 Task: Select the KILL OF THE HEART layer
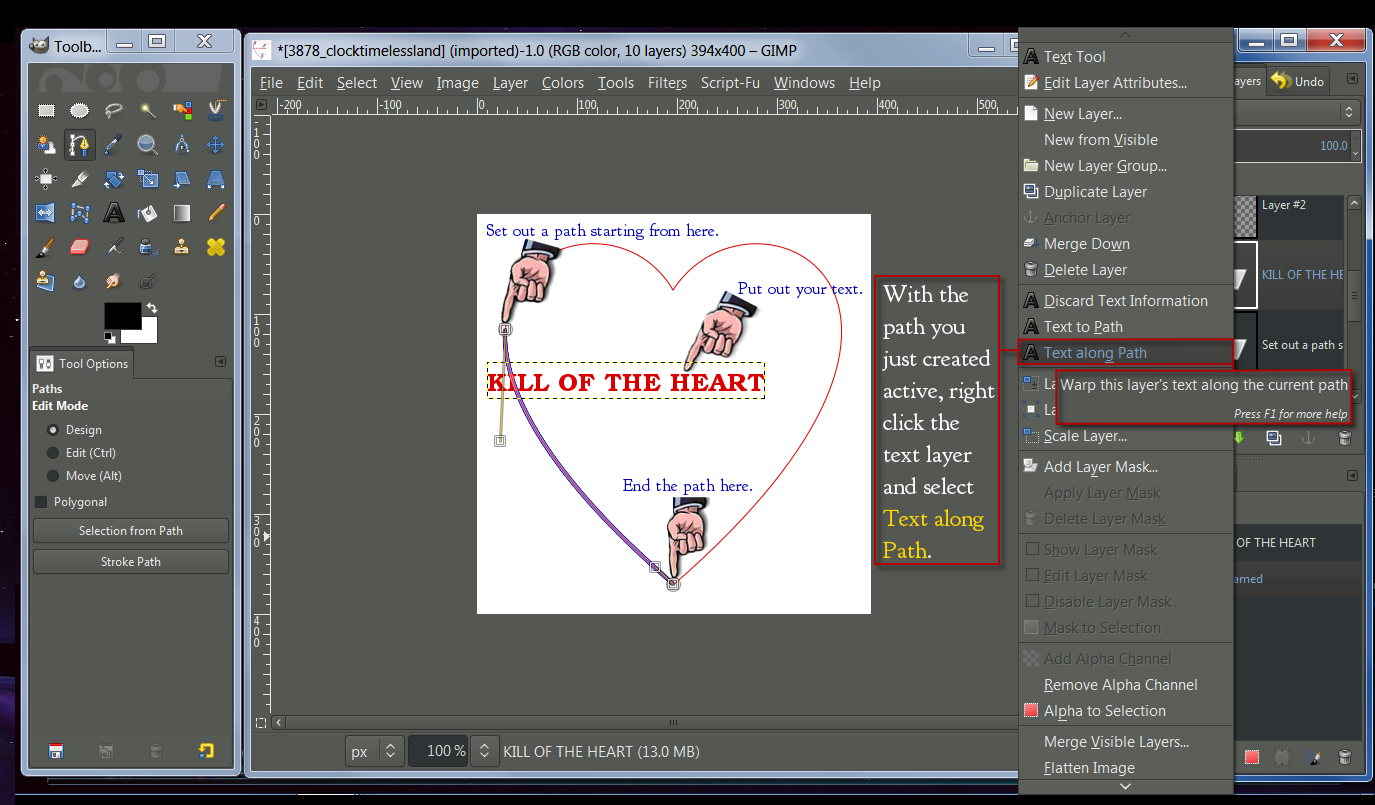point(1300,274)
